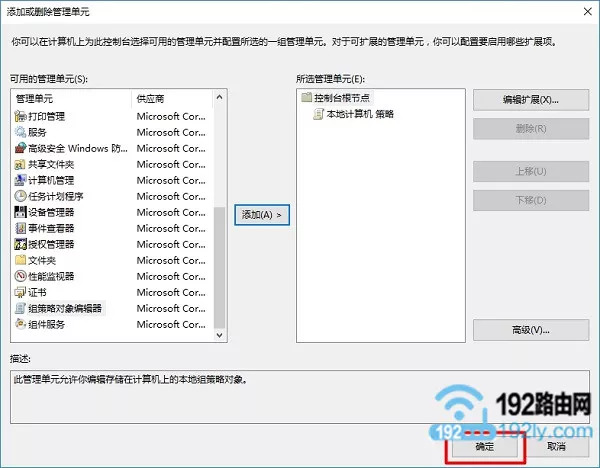The image size is (600, 468).
Task: Select 打印管理 in available snap-ins
Action: pyautogui.click(x=47, y=116)
